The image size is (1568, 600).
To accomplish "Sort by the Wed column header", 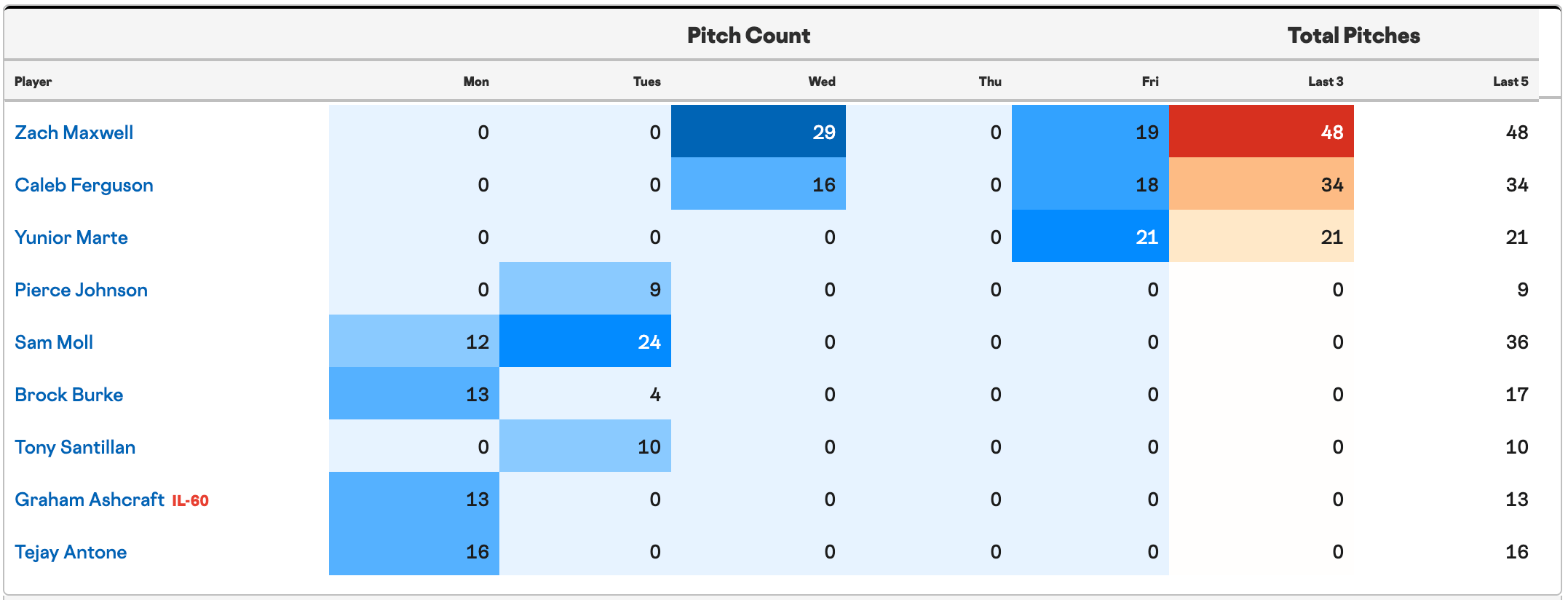I will [822, 82].
